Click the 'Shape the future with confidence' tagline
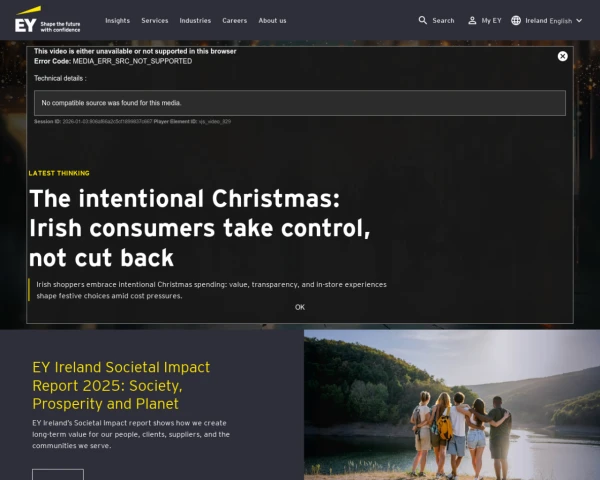 60,27
